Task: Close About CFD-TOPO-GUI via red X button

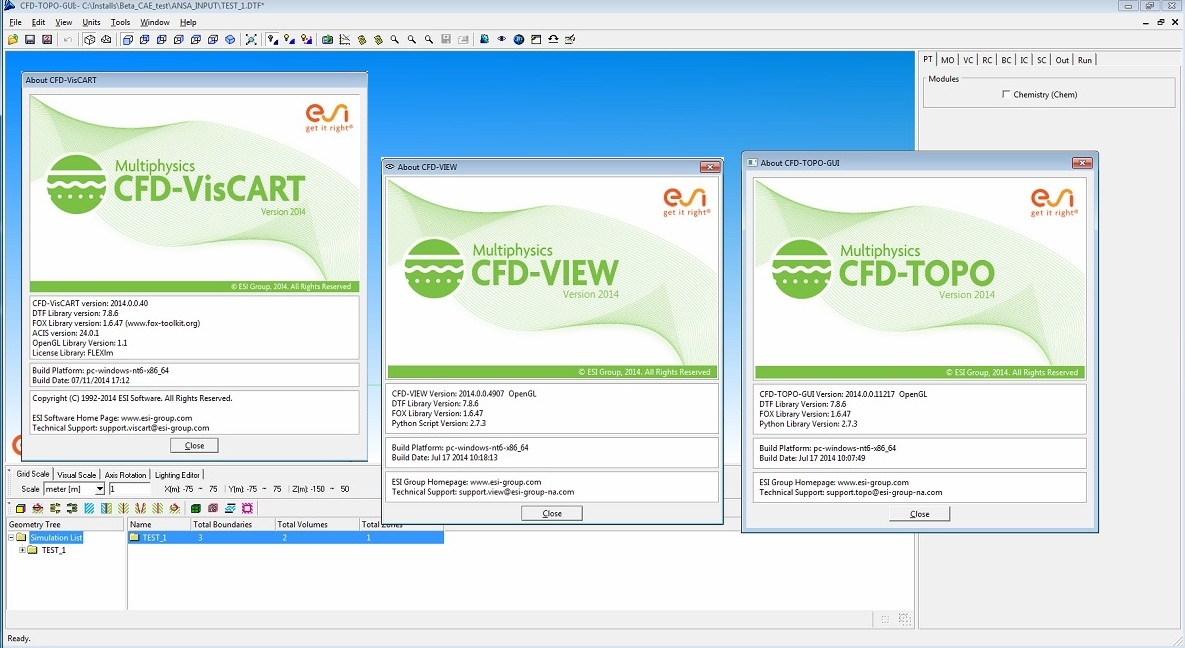Action: (x=1082, y=163)
